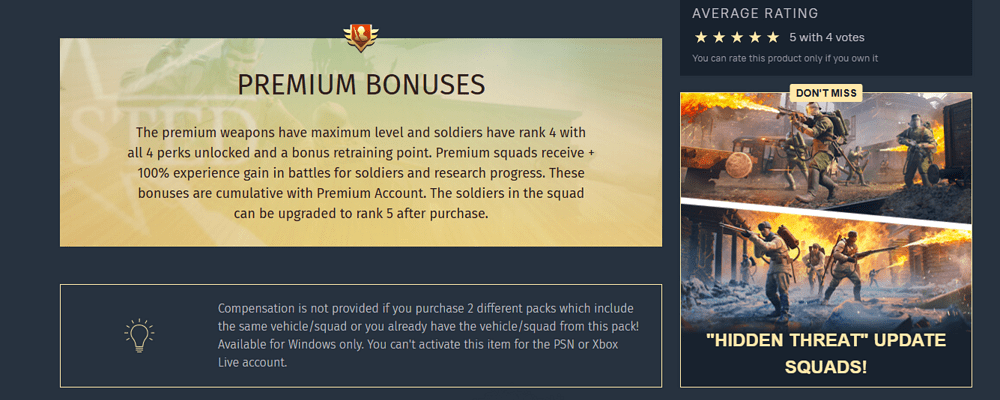Click the "can be upgraded to rank 5" line
The image size is (1000, 400).
pos(361,213)
